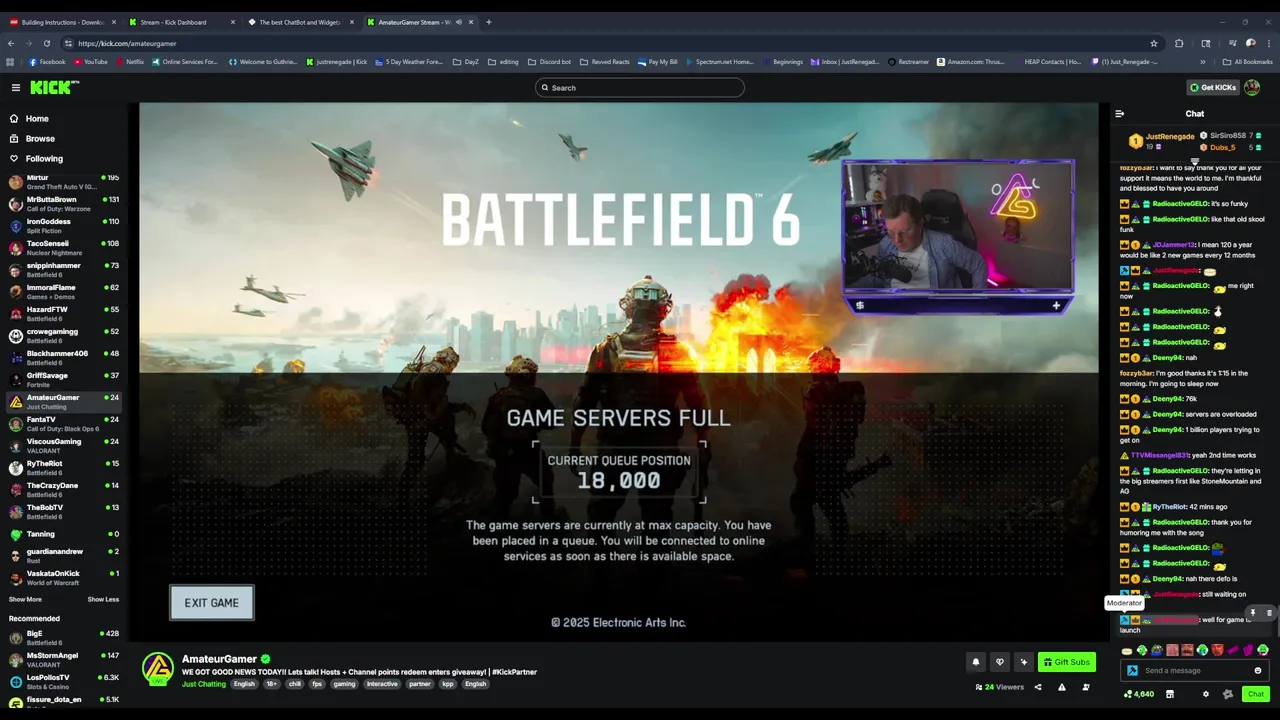Click the user icon next to report

(x=1085, y=687)
